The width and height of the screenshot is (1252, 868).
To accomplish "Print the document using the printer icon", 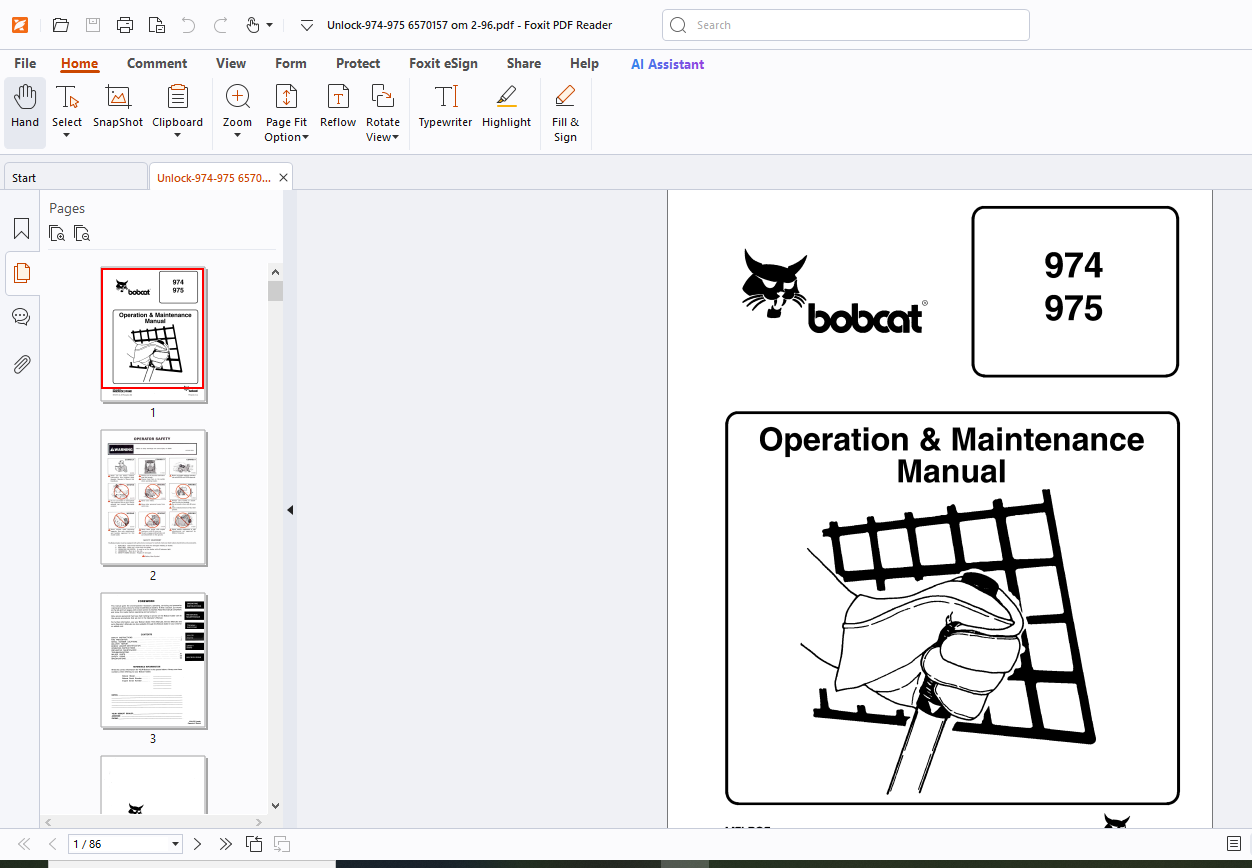I will 124,25.
